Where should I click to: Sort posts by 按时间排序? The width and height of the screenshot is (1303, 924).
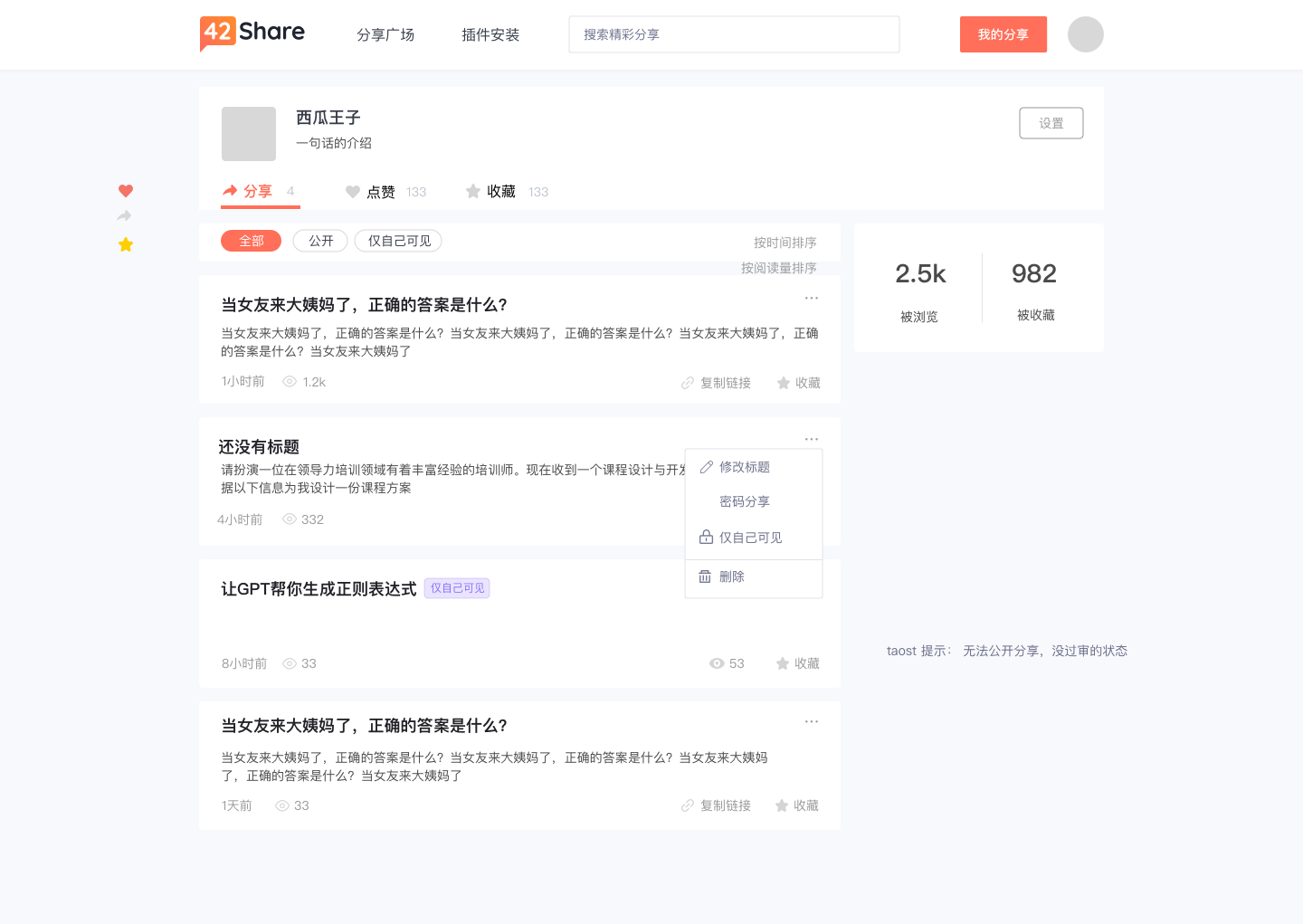(x=785, y=243)
